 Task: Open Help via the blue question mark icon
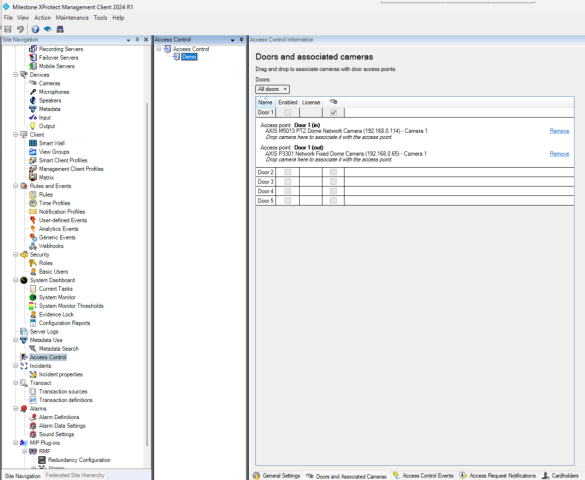[35, 29]
